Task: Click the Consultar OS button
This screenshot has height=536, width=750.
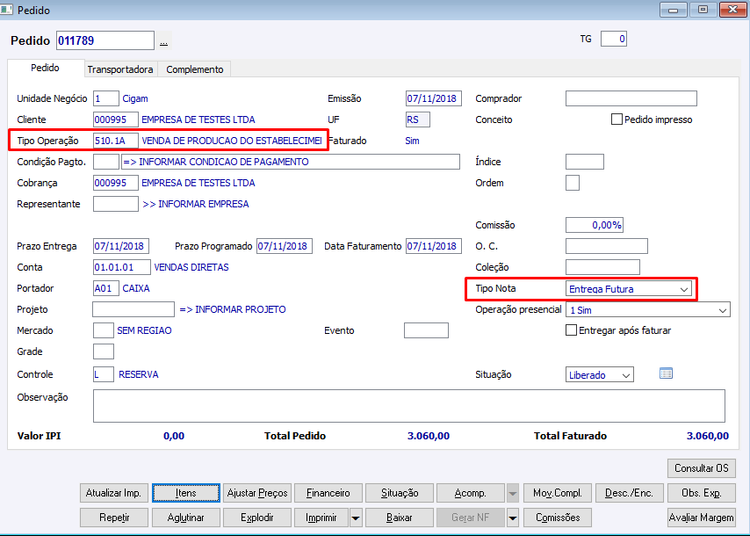Action: [701, 468]
